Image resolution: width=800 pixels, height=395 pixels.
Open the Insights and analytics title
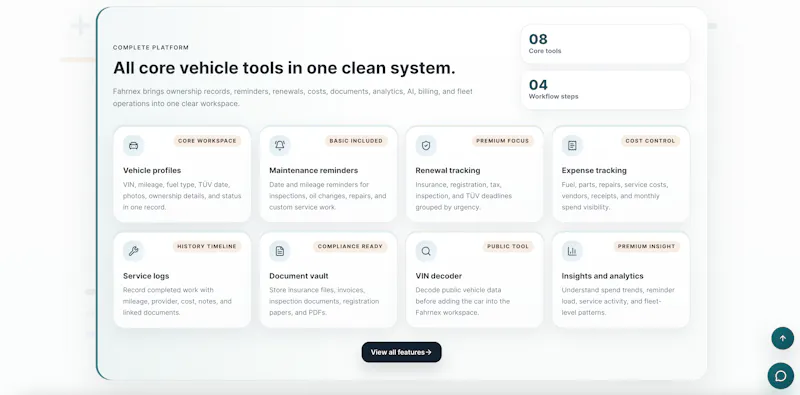click(x=603, y=276)
